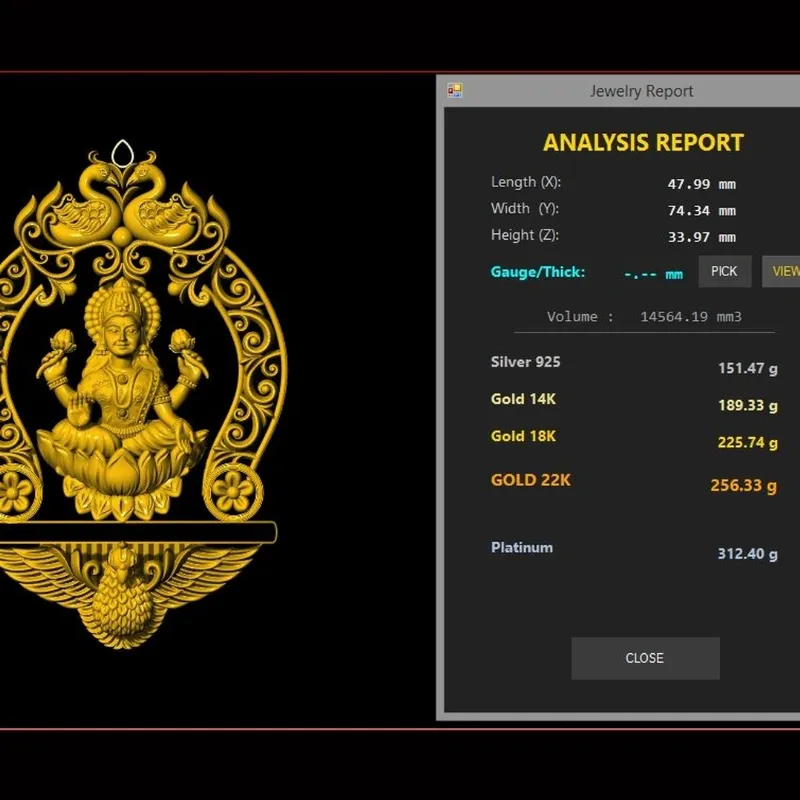This screenshot has height=800, width=800.
Task: Close the Jewelry Report dialog
Action: point(645,658)
